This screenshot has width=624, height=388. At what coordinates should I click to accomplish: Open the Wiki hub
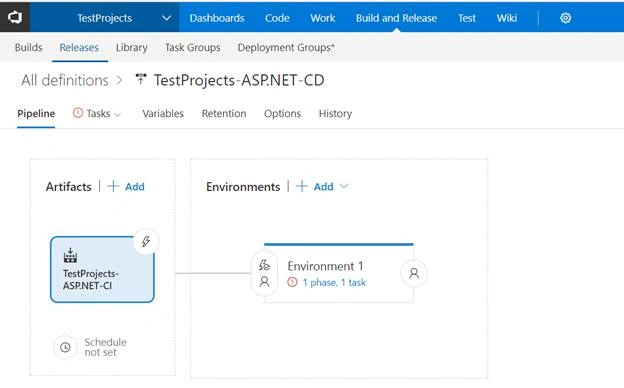tap(507, 18)
